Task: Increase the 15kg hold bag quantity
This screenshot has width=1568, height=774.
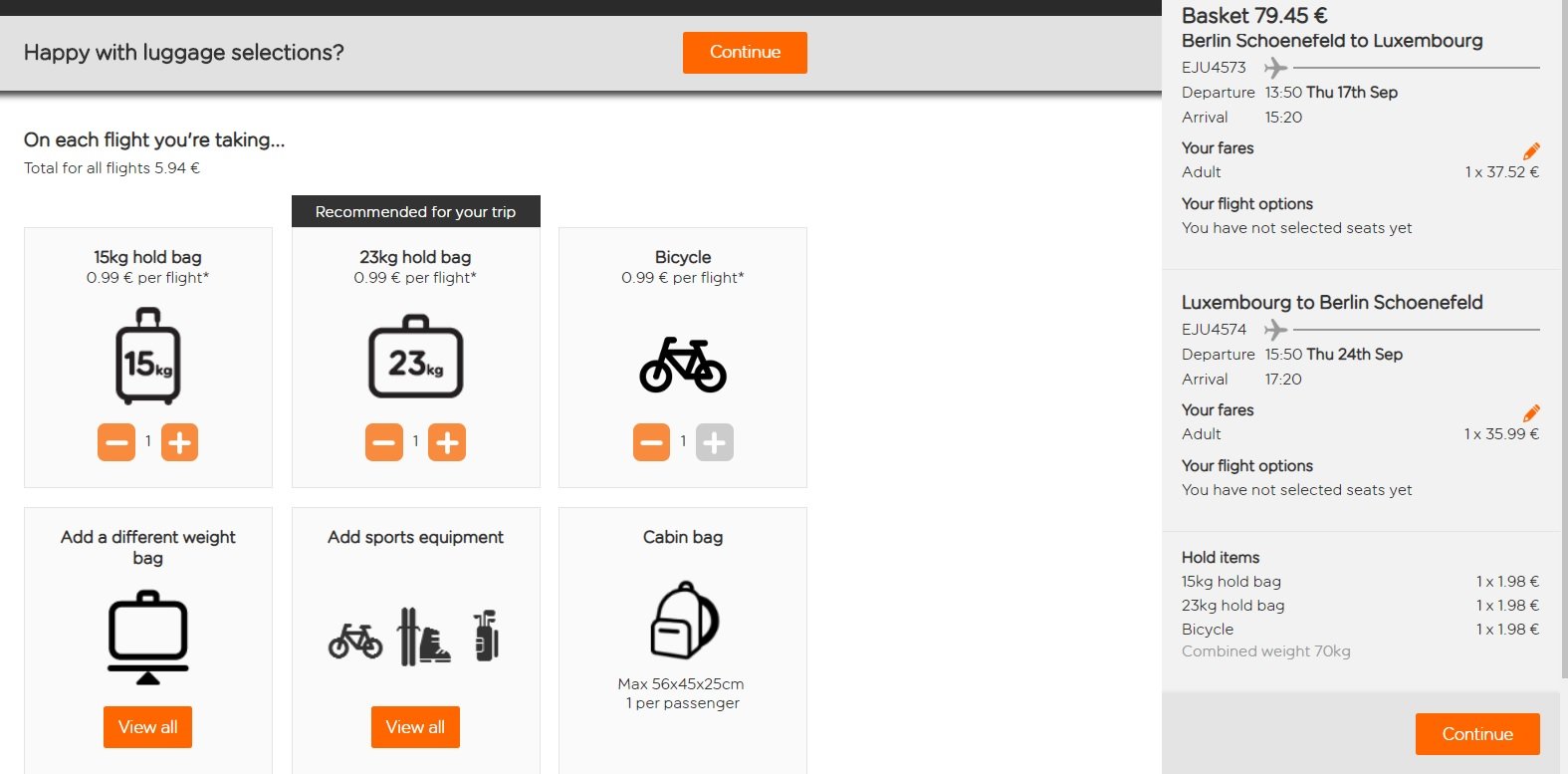Action: coord(180,442)
